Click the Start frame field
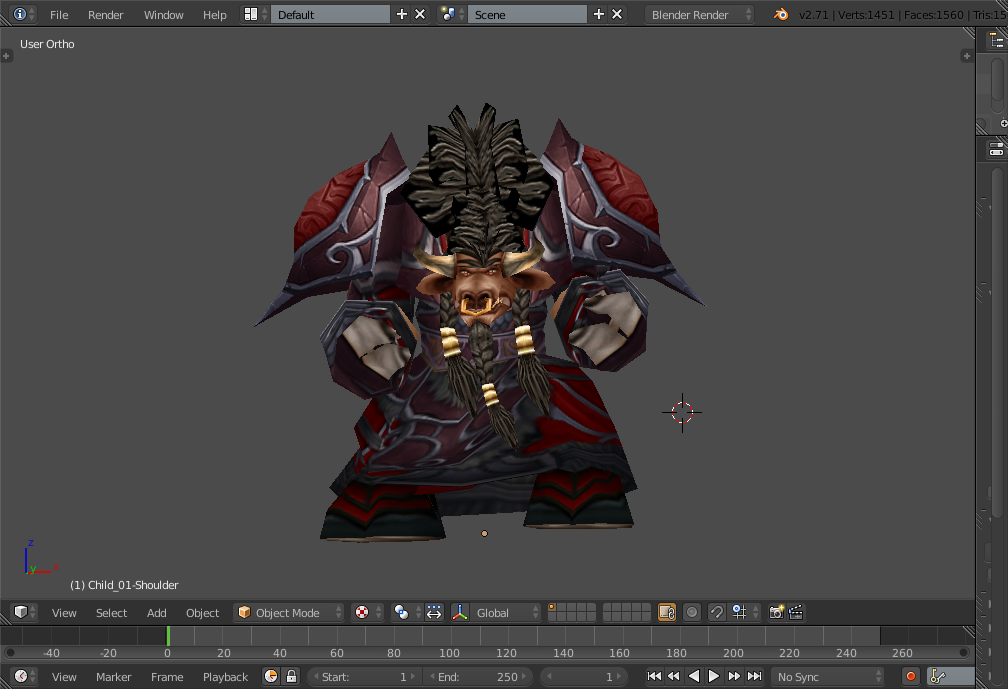1008x689 pixels. point(364,676)
